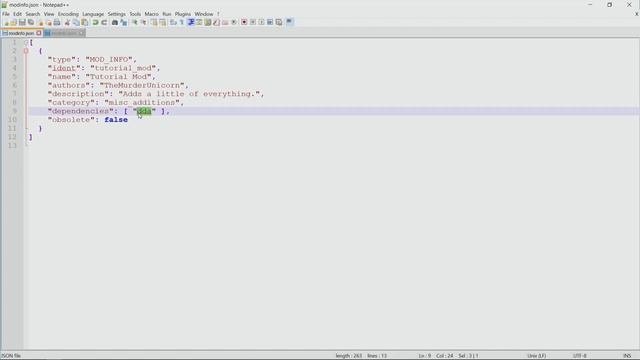Paste clipboard using toolbar Paste icon
The image size is (640, 360).
85,22
